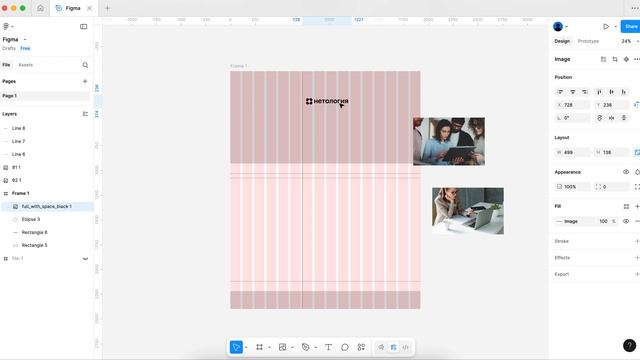Switch to Dev Mode in bottom toolbar
Image resolution: width=640 pixels, height=360 pixels.
(406, 347)
